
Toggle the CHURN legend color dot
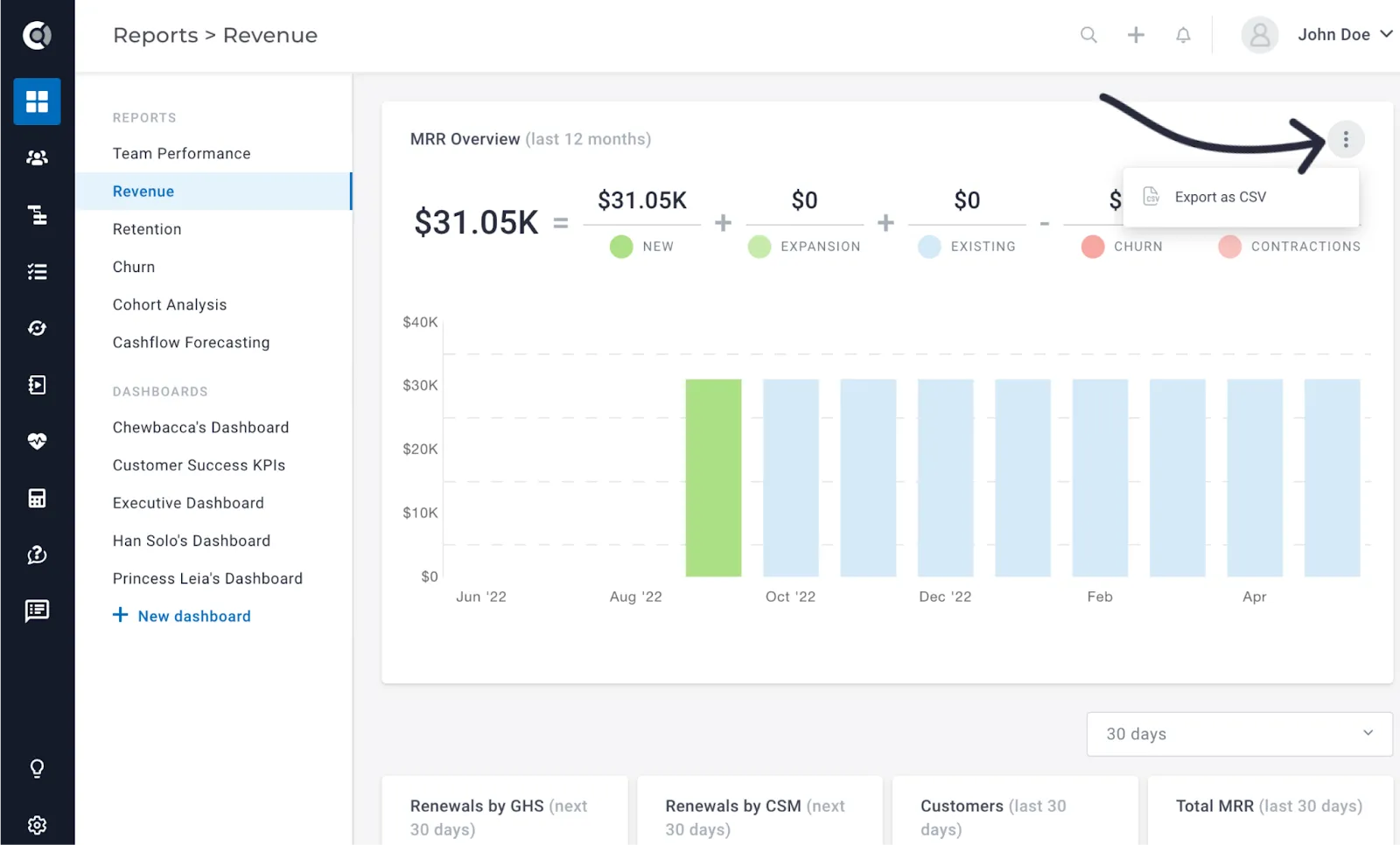[x=1093, y=247]
